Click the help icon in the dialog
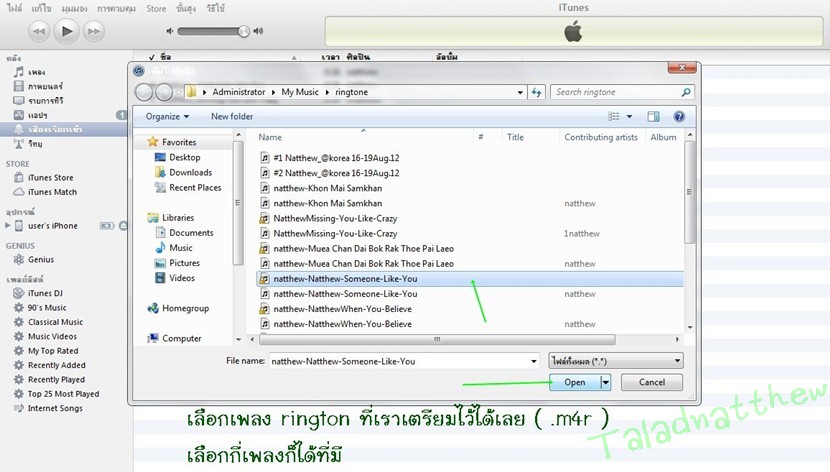This screenshot has width=830, height=472. point(679,116)
